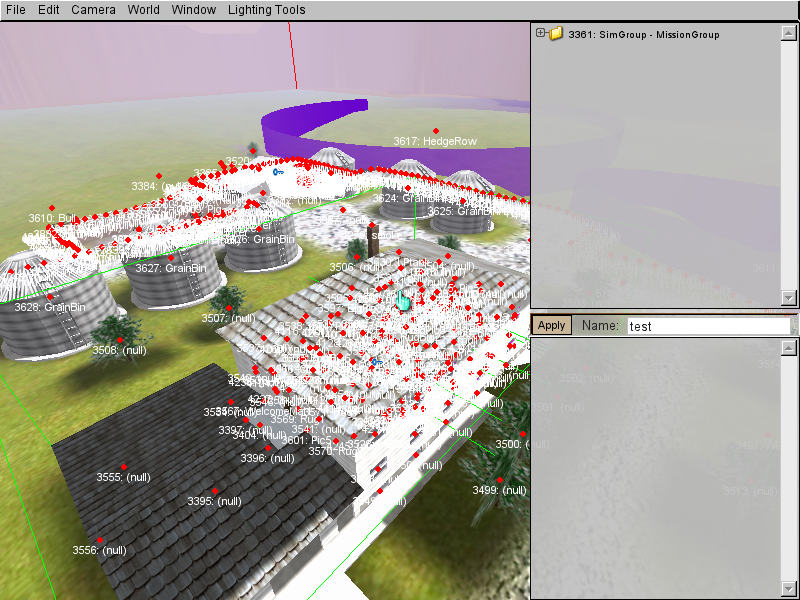Screen dimensions: 800x600
Task: Select the 3610: Bull object marker
Action: click(x=52, y=208)
